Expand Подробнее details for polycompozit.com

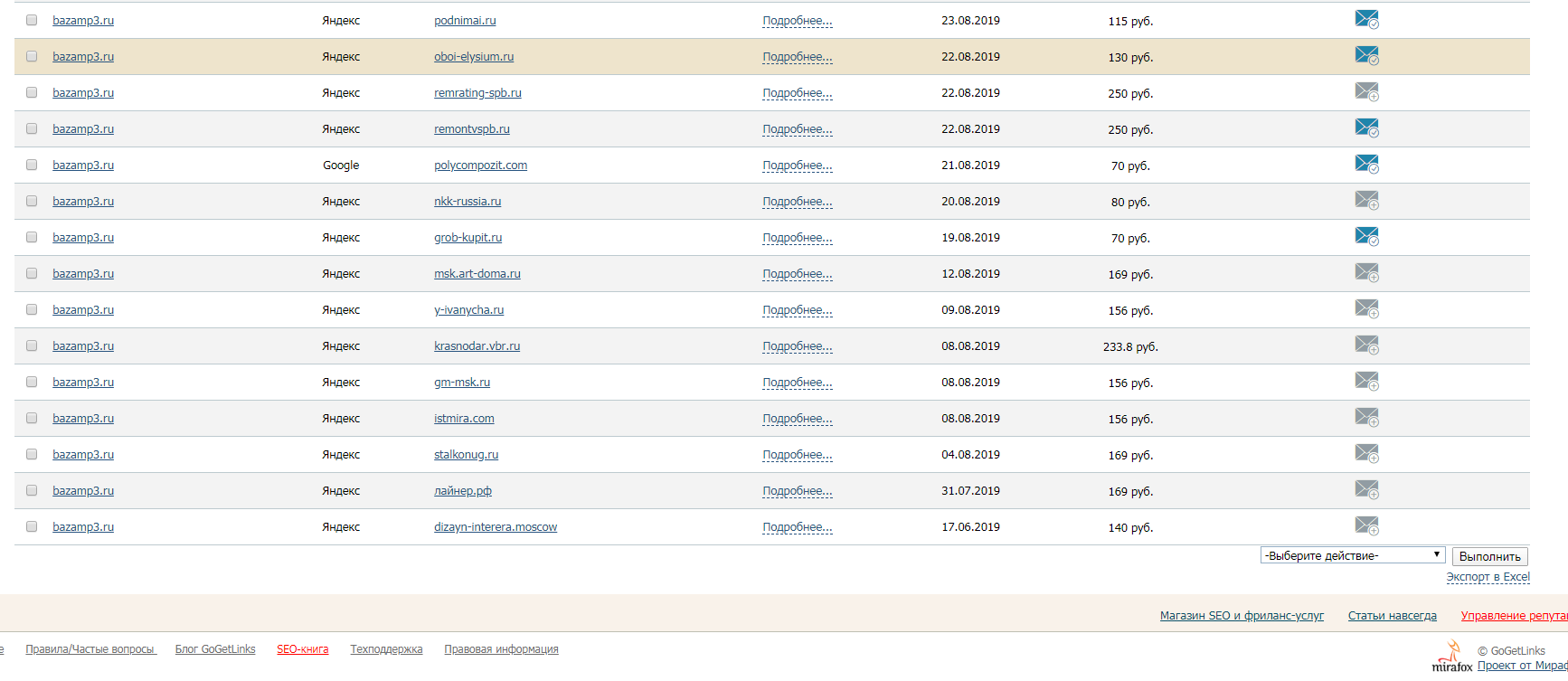tap(797, 166)
